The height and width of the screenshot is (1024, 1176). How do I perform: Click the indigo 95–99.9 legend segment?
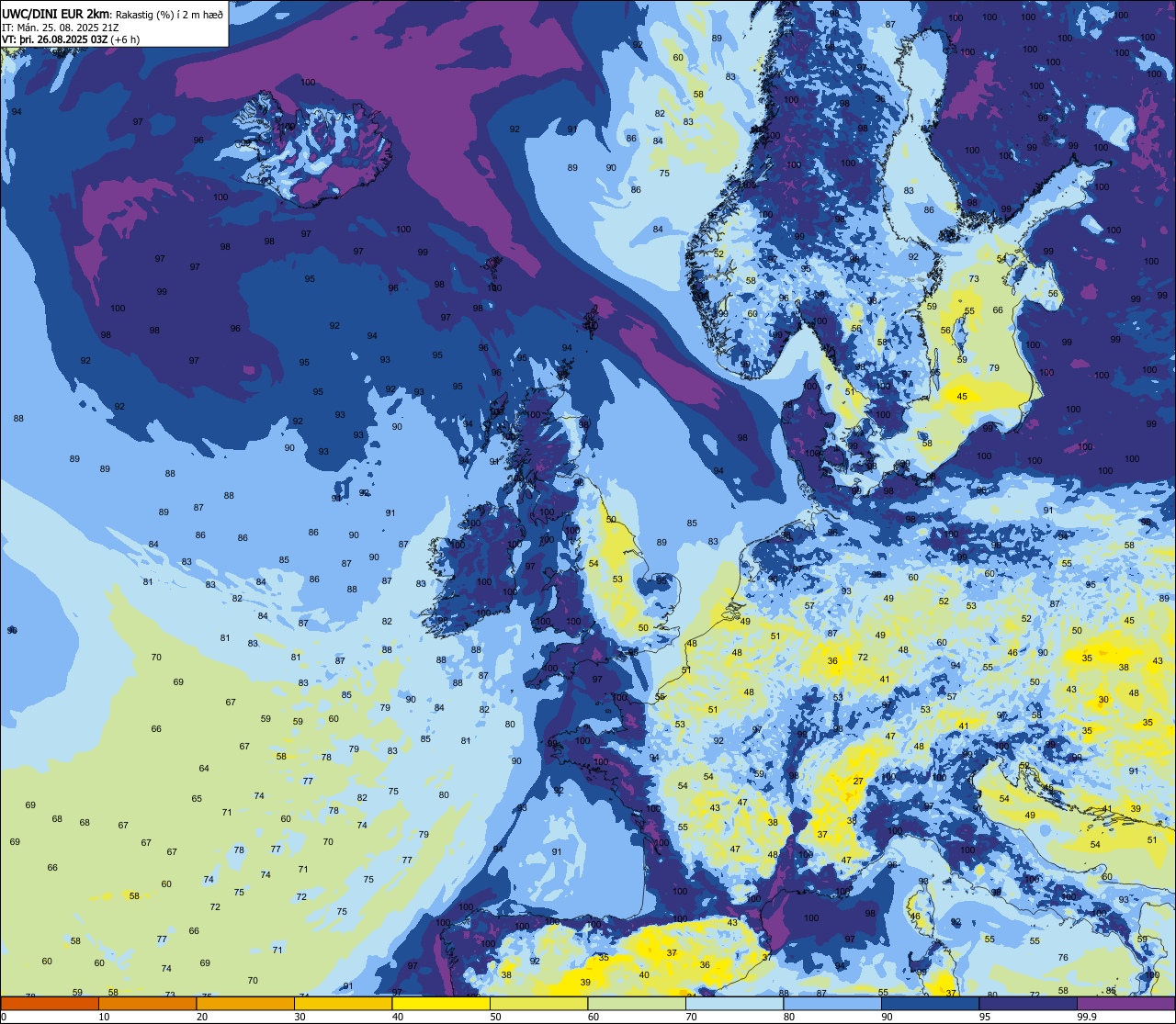coord(1028,1003)
